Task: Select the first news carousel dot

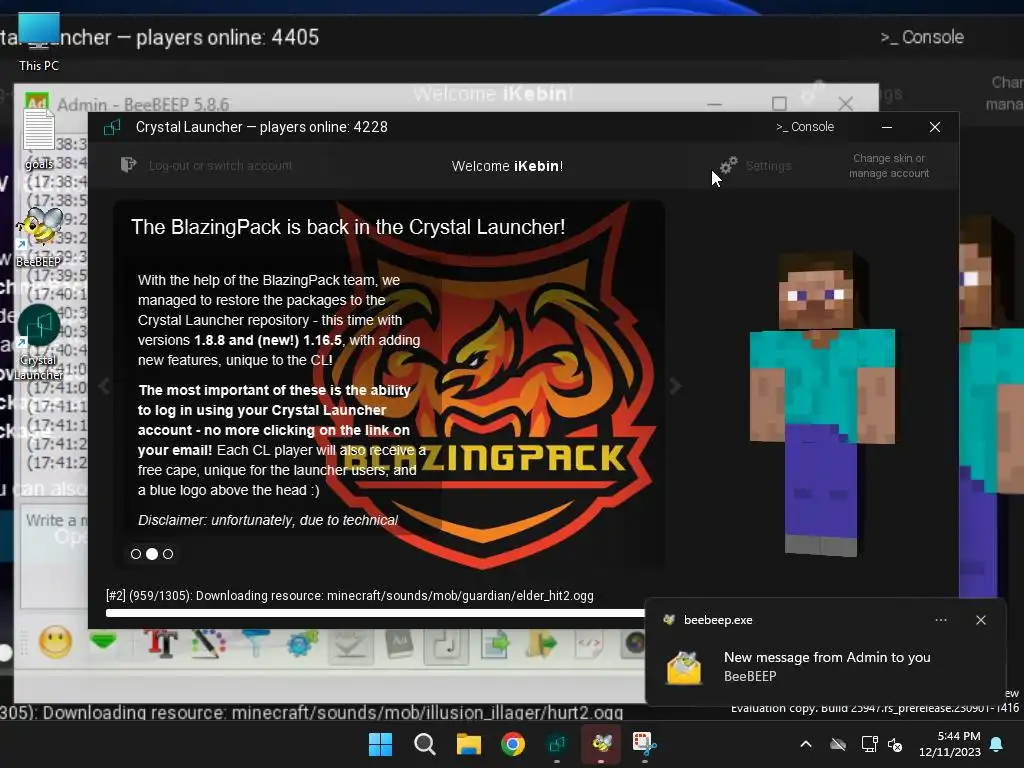Action: [x=136, y=554]
